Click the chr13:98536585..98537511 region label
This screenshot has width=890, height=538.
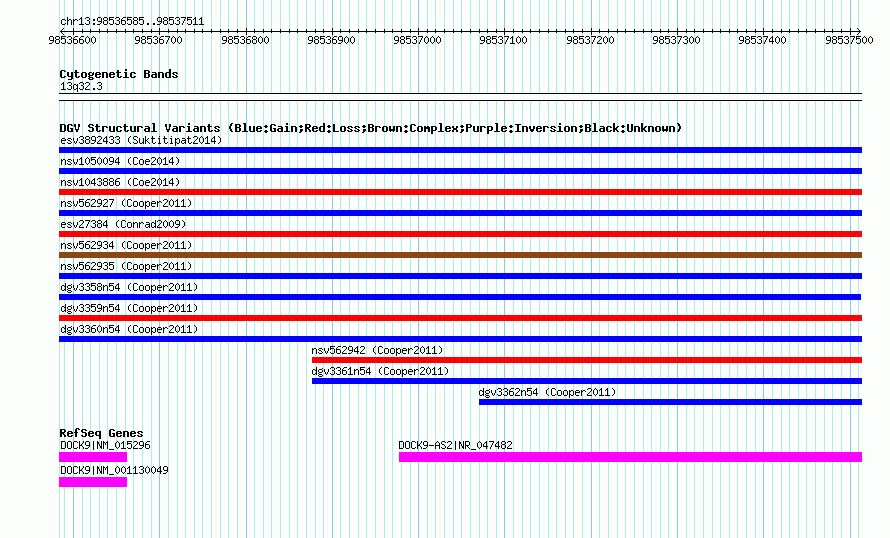(132, 22)
